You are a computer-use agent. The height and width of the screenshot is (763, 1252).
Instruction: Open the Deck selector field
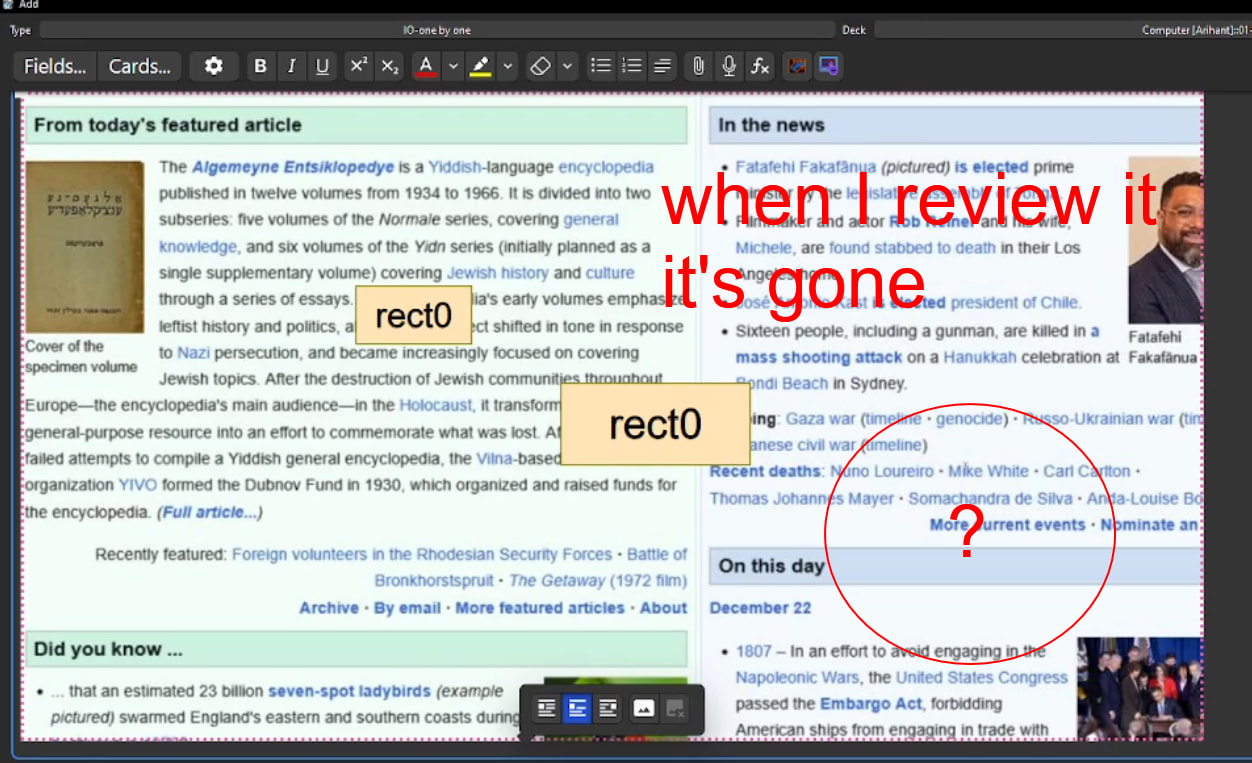1060,30
